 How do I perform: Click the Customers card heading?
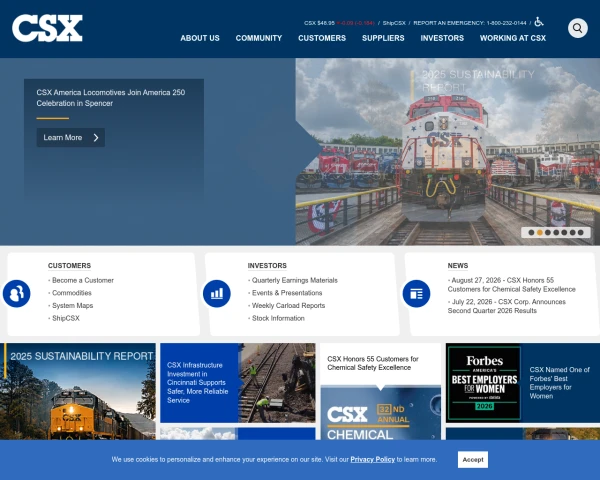[69, 265]
